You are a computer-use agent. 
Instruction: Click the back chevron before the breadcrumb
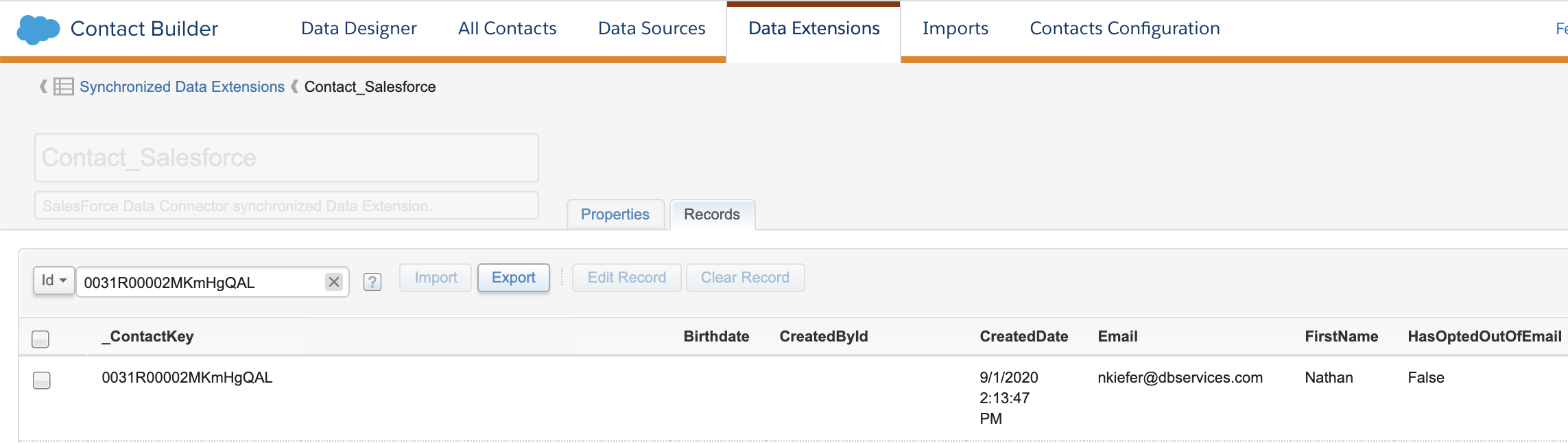(x=43, y=86)
